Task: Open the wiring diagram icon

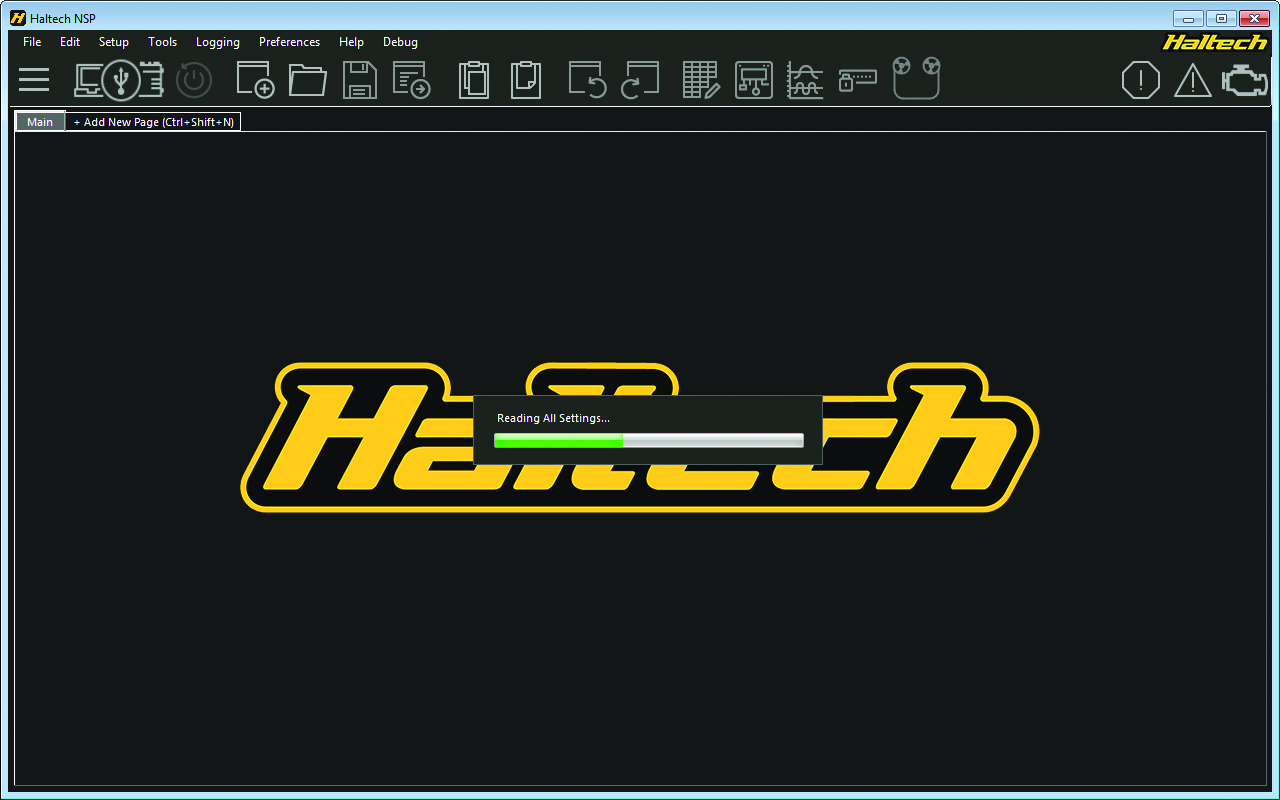Action: (754, 80)
